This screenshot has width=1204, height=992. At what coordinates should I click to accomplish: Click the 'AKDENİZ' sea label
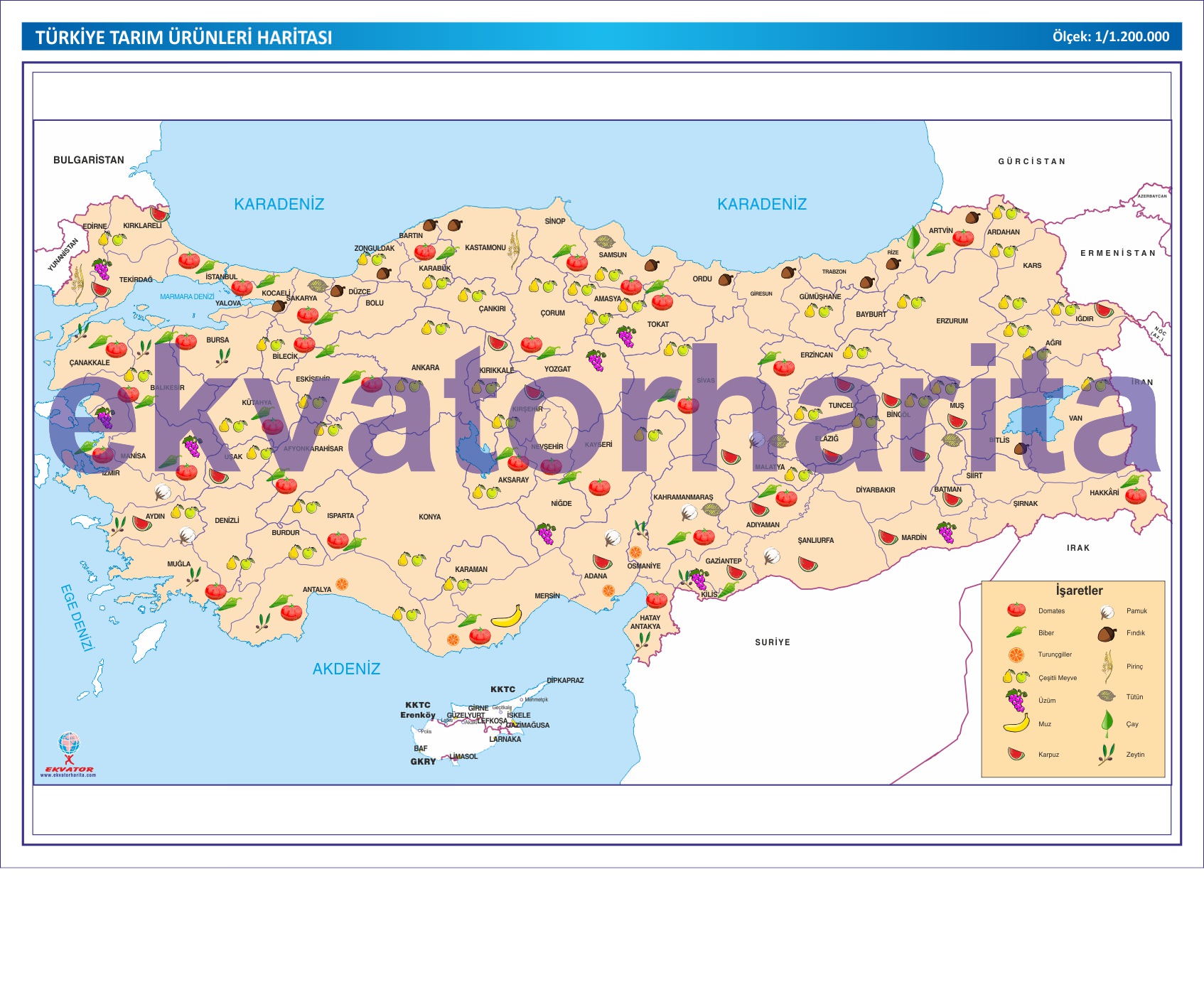(x=346, y=669)
